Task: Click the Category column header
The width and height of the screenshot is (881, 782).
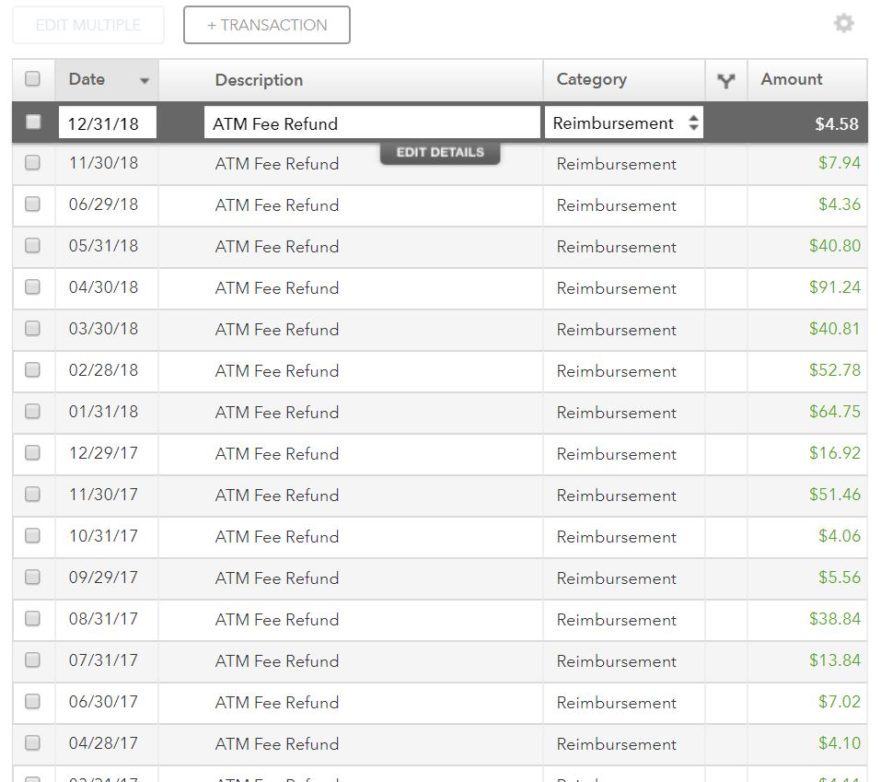Action: click(x=591, y=80)
